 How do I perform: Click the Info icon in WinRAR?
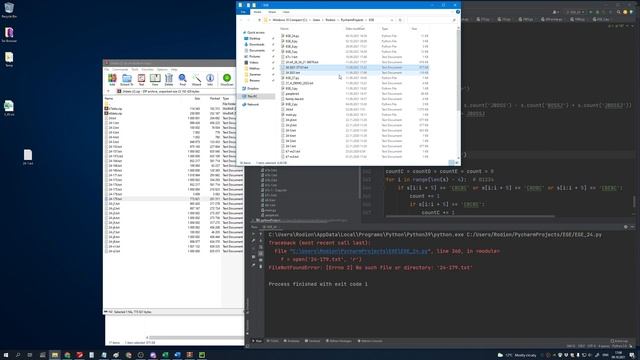click(210, 79)
